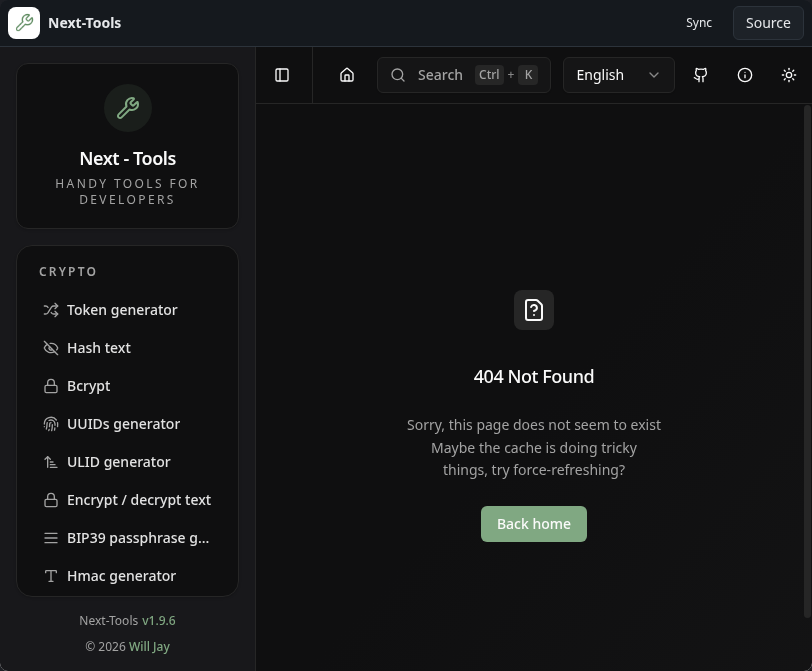The width and height of the screenshot is (812, 671).
Task: Click the language dropdown chevron
Action: [x=654, y=75]
